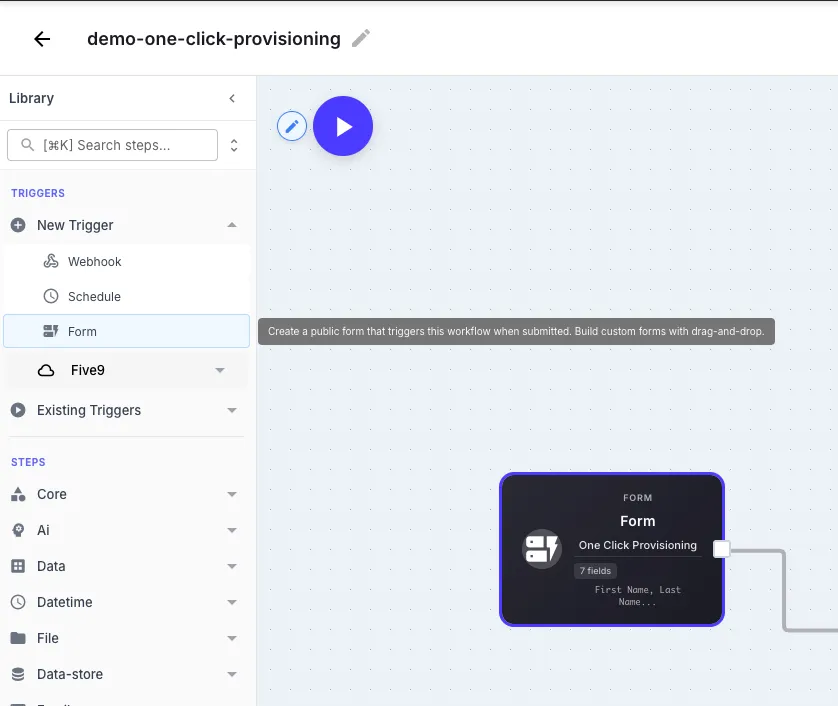This screenshot has width=838, height=706.
Task: Rename the workflow via the title pencil
Action: (361, 37)
